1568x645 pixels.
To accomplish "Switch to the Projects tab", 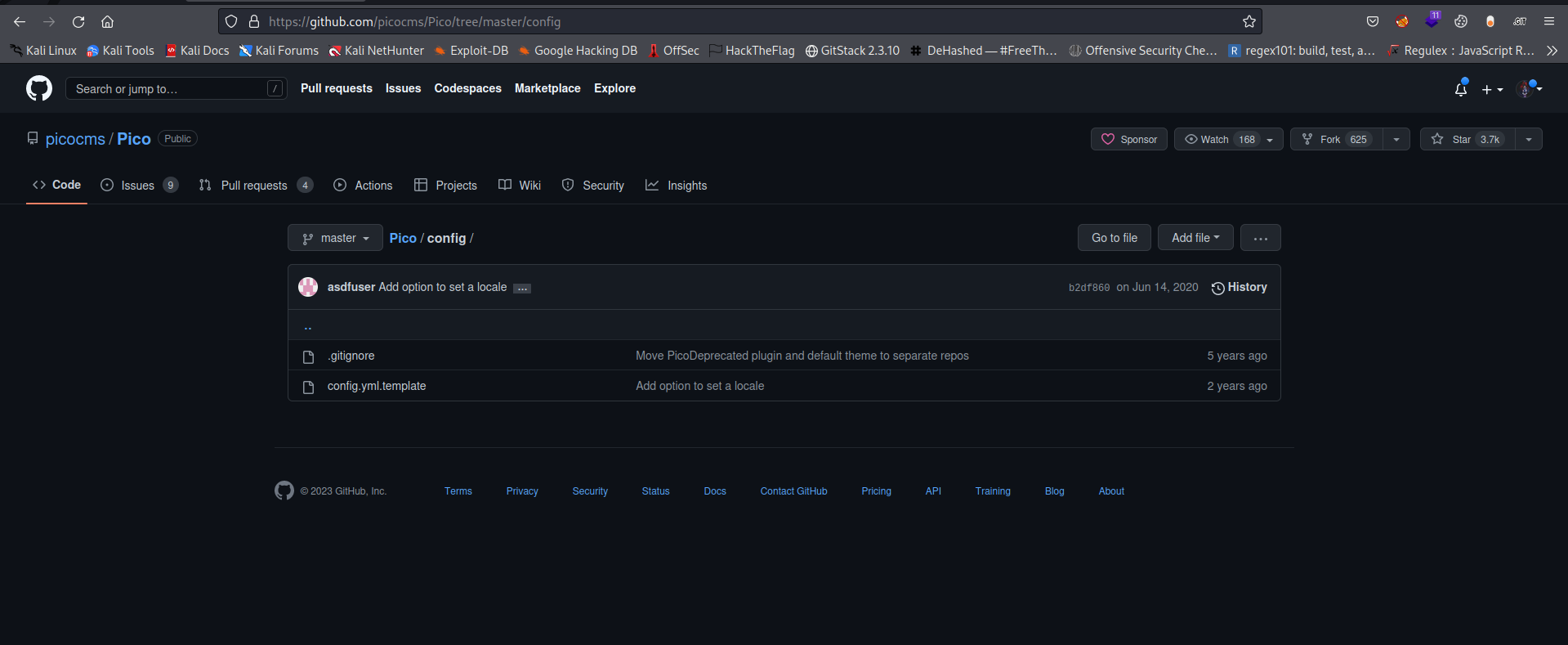I will [445, 186].
